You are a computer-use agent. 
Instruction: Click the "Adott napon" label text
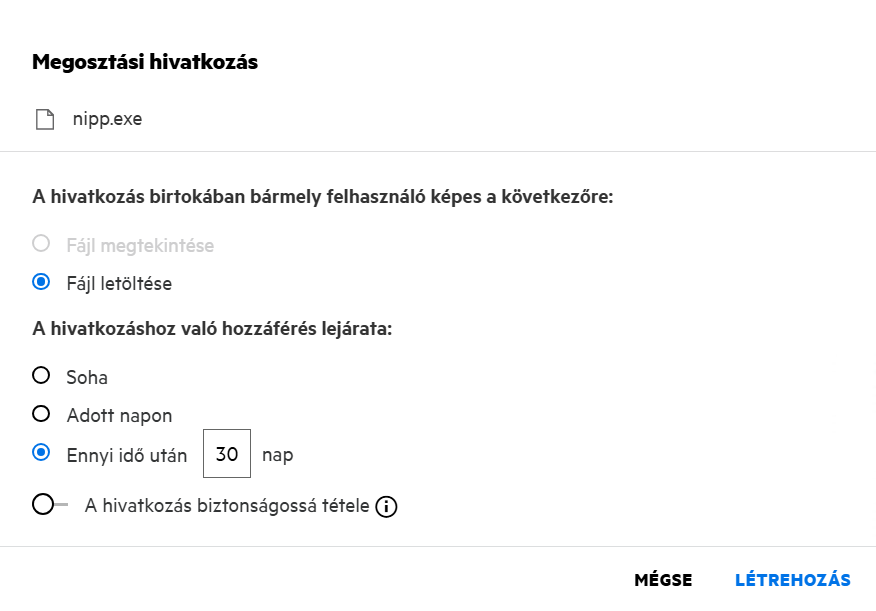pyautogui.click(x=119, y=415)
